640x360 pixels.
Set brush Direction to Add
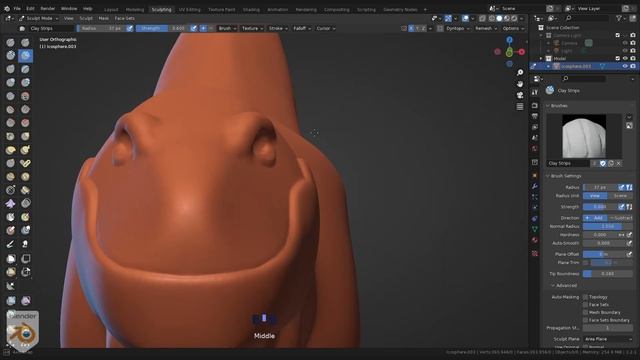tap(595, 218)
